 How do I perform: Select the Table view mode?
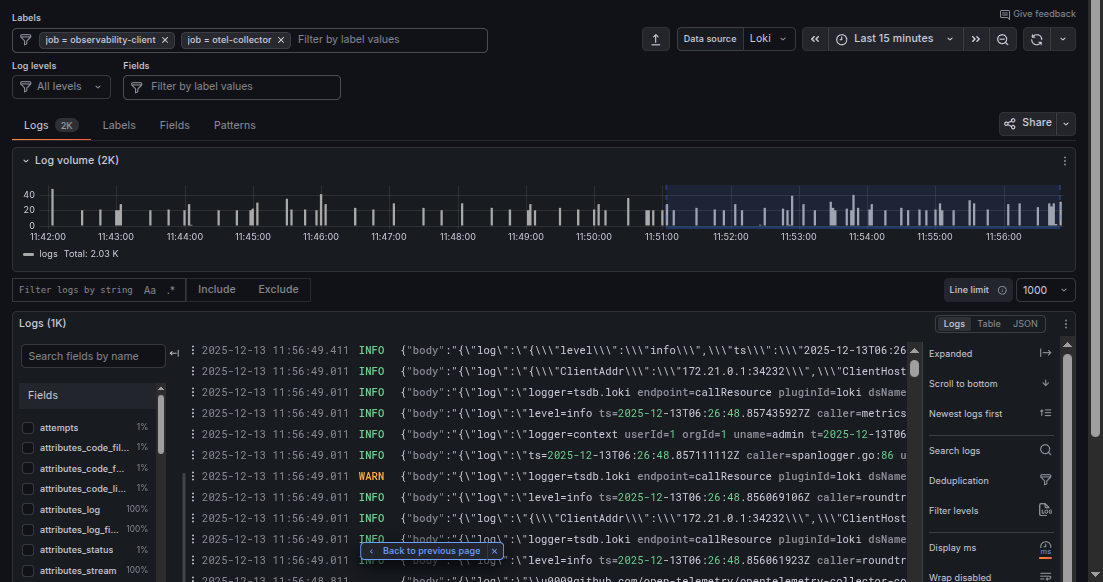pyautogui.click(x=989, y=324)
